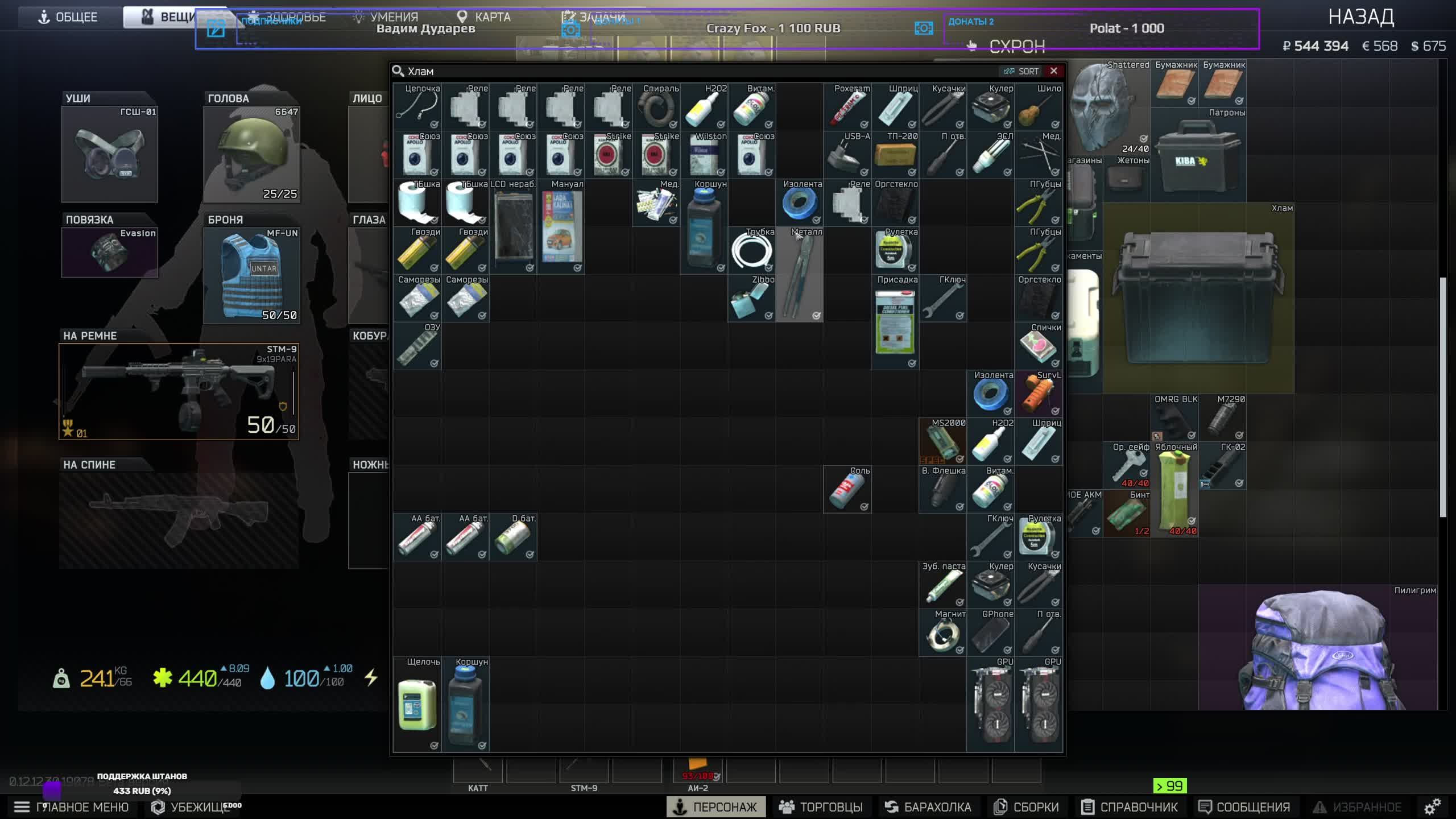The image size is (1456, 819).
Task: Click the Соль salt container item
Action: click(847, 490)
